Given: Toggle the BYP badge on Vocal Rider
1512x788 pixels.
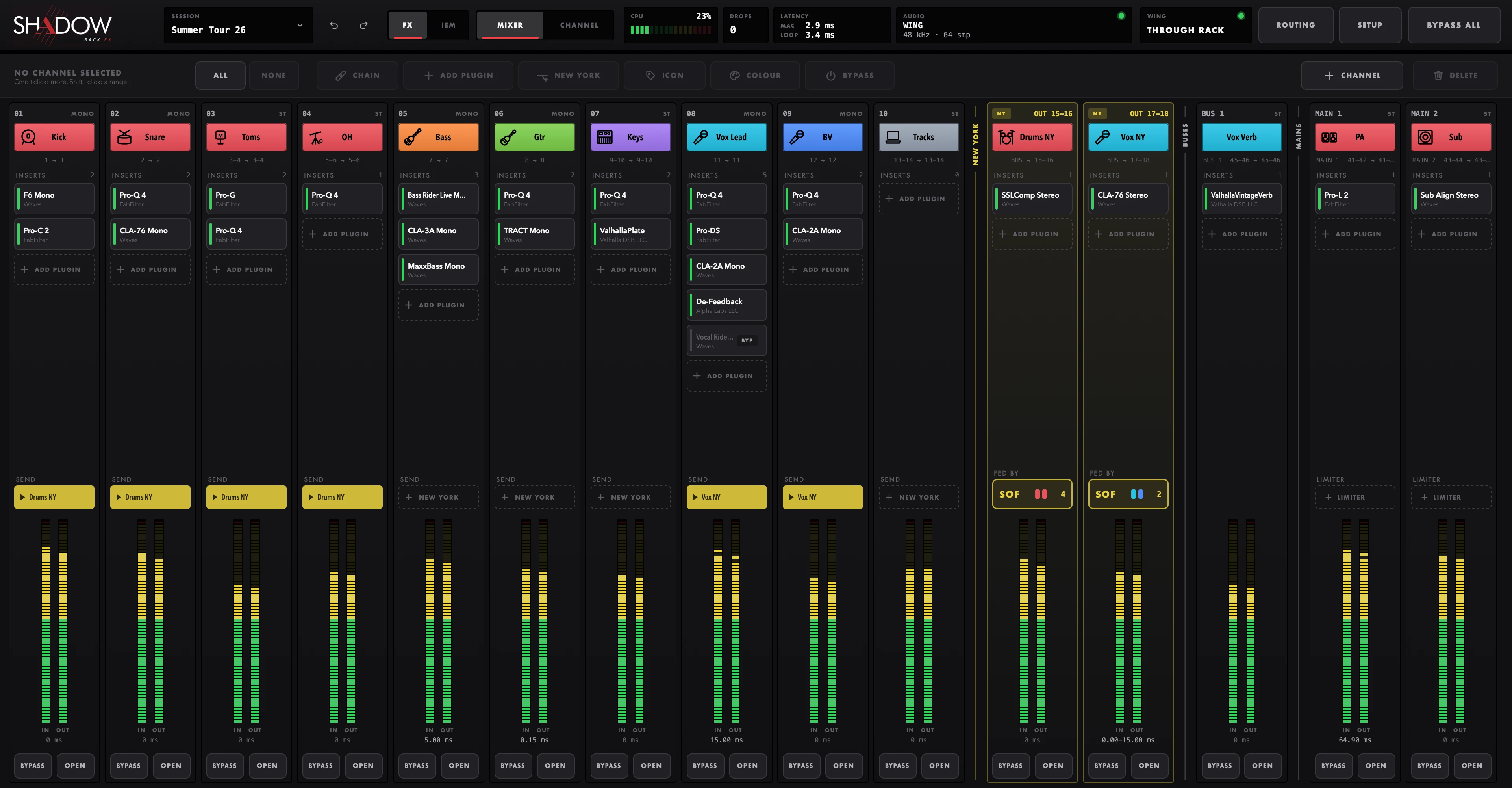Looking at the screenshot, I should click(x=747, y=340).
